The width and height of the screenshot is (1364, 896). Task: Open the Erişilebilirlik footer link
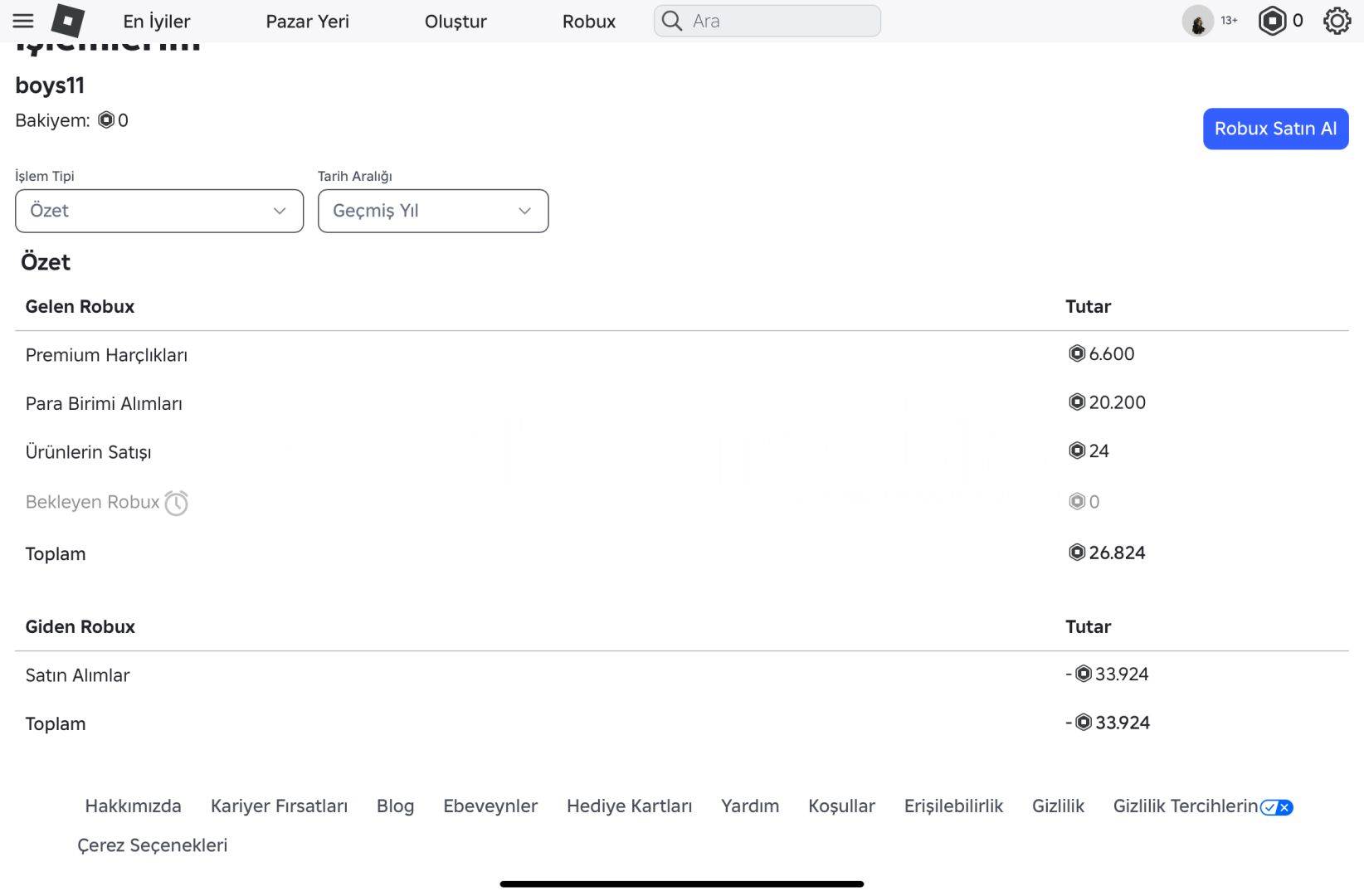coord(953,806)
